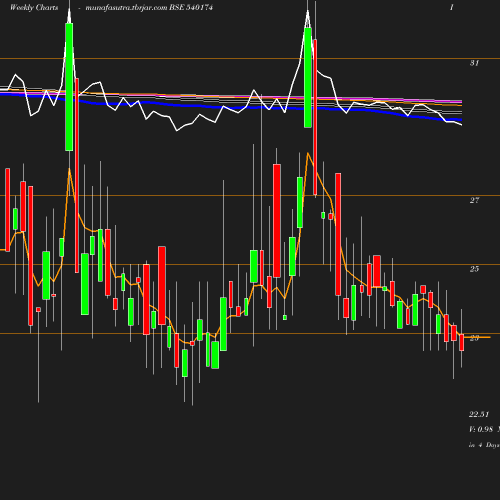The height and width of the screenshot is (500, 500).
Task: Select the "munafasutra.tbrjar.com BSE 540174" header text
Action: point(149,8)
